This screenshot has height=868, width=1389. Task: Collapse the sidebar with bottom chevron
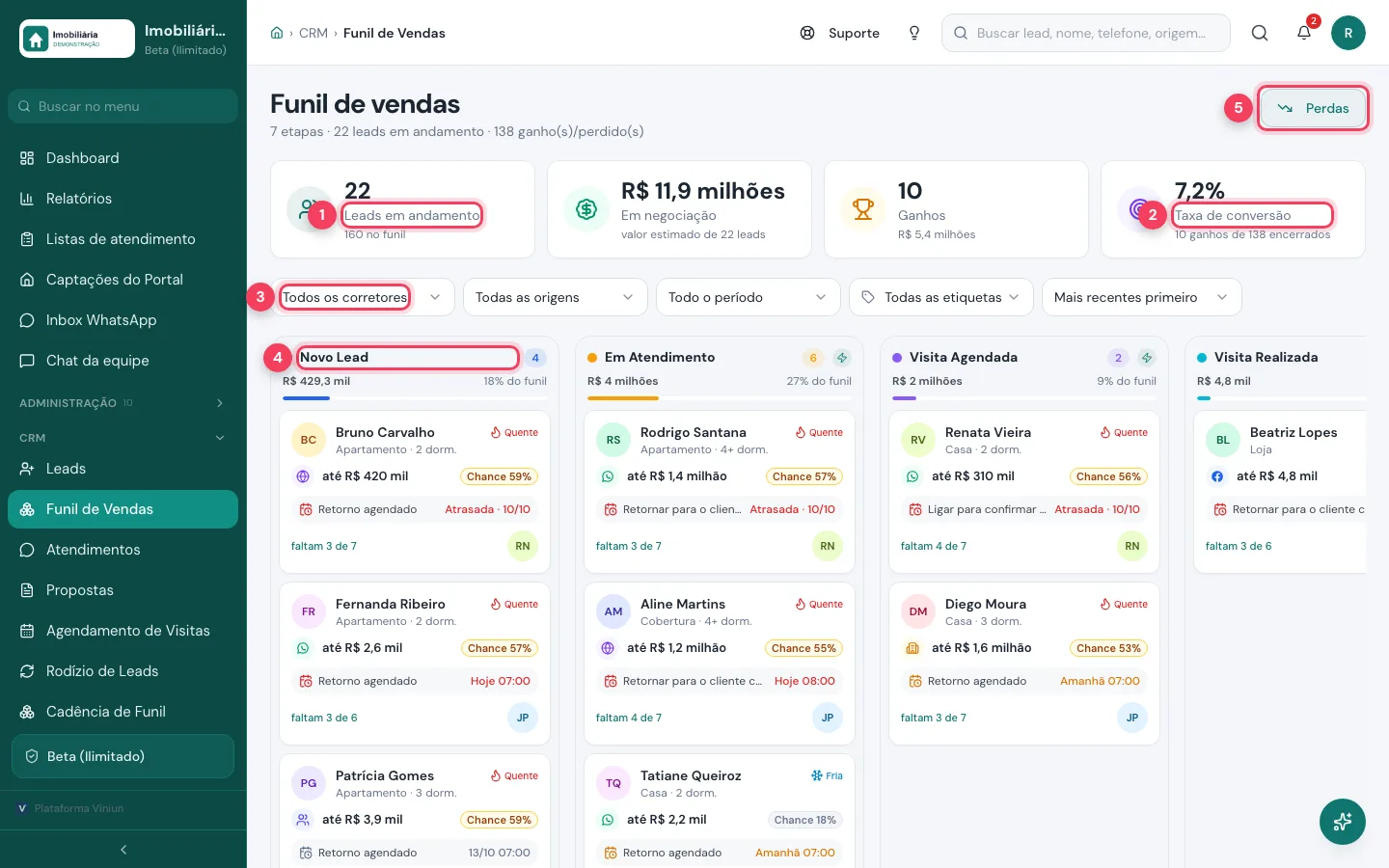123,850
